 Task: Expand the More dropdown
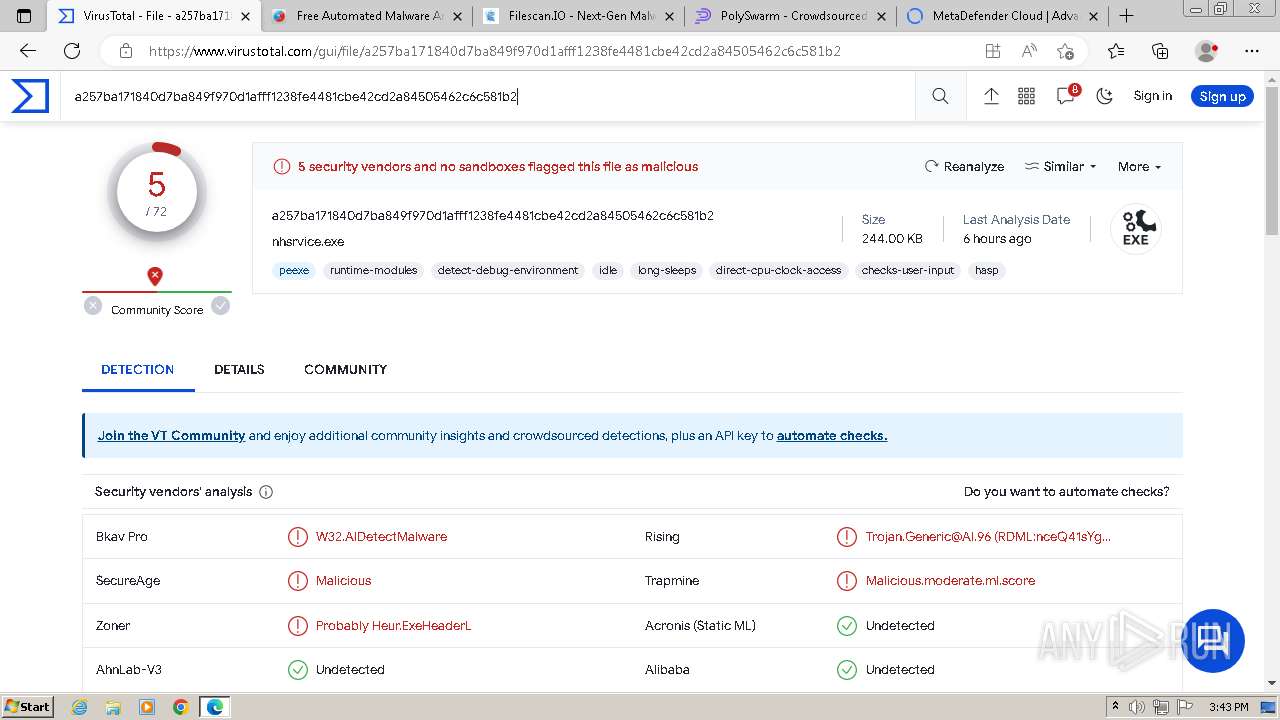(1139, 167)
